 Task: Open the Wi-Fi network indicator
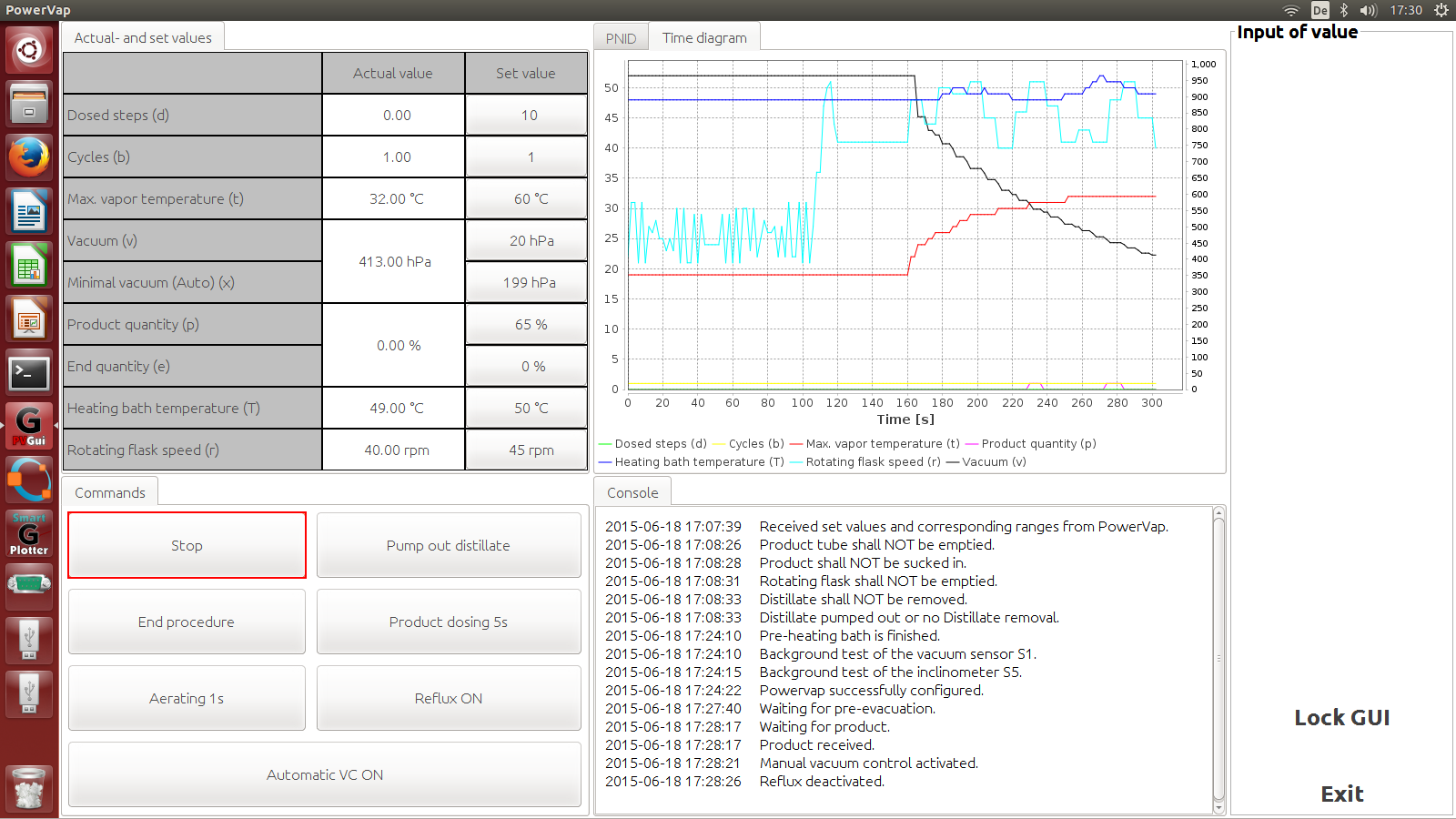point(1291,10)
